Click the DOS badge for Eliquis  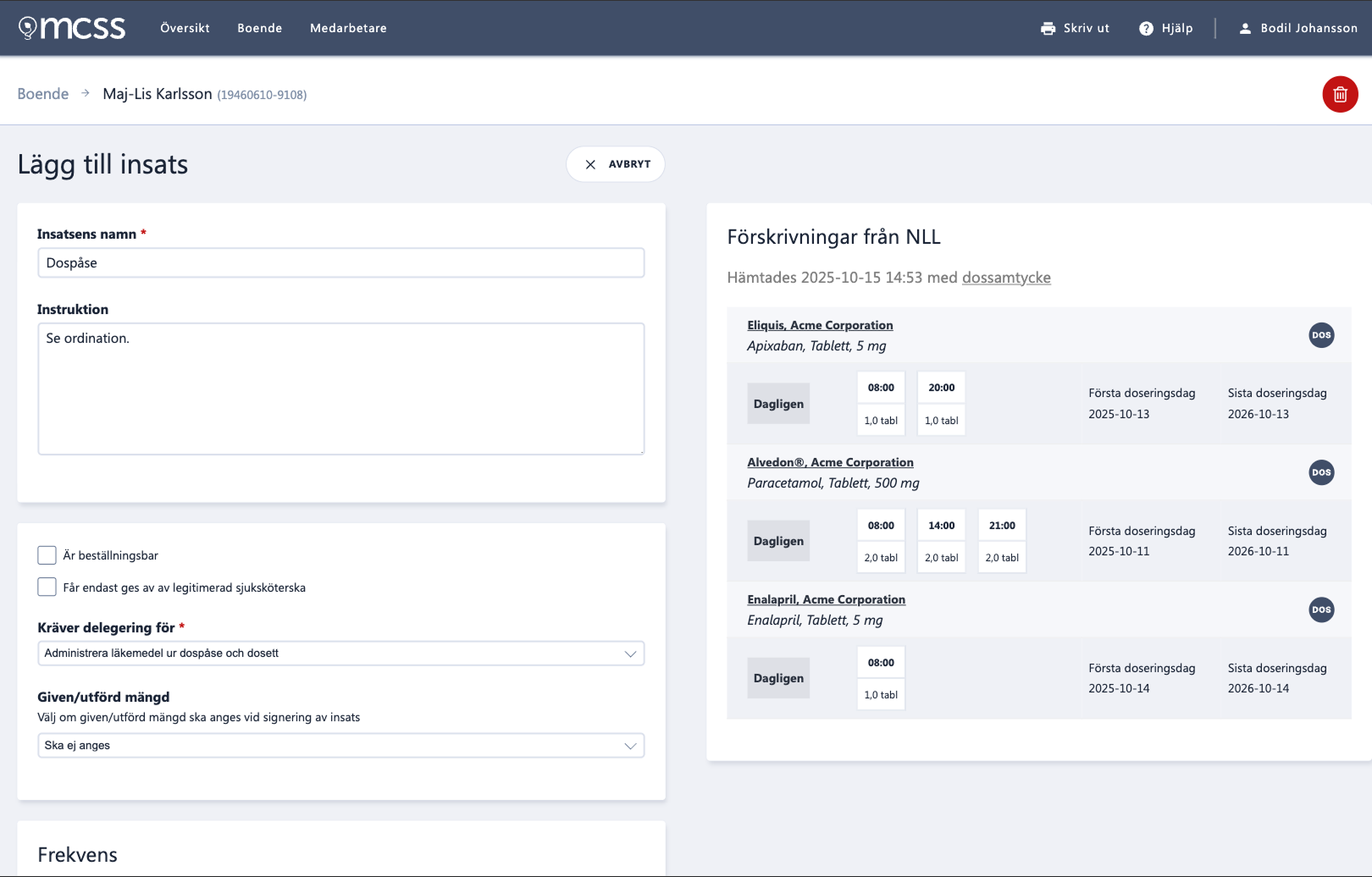[x=1321, y=335]
